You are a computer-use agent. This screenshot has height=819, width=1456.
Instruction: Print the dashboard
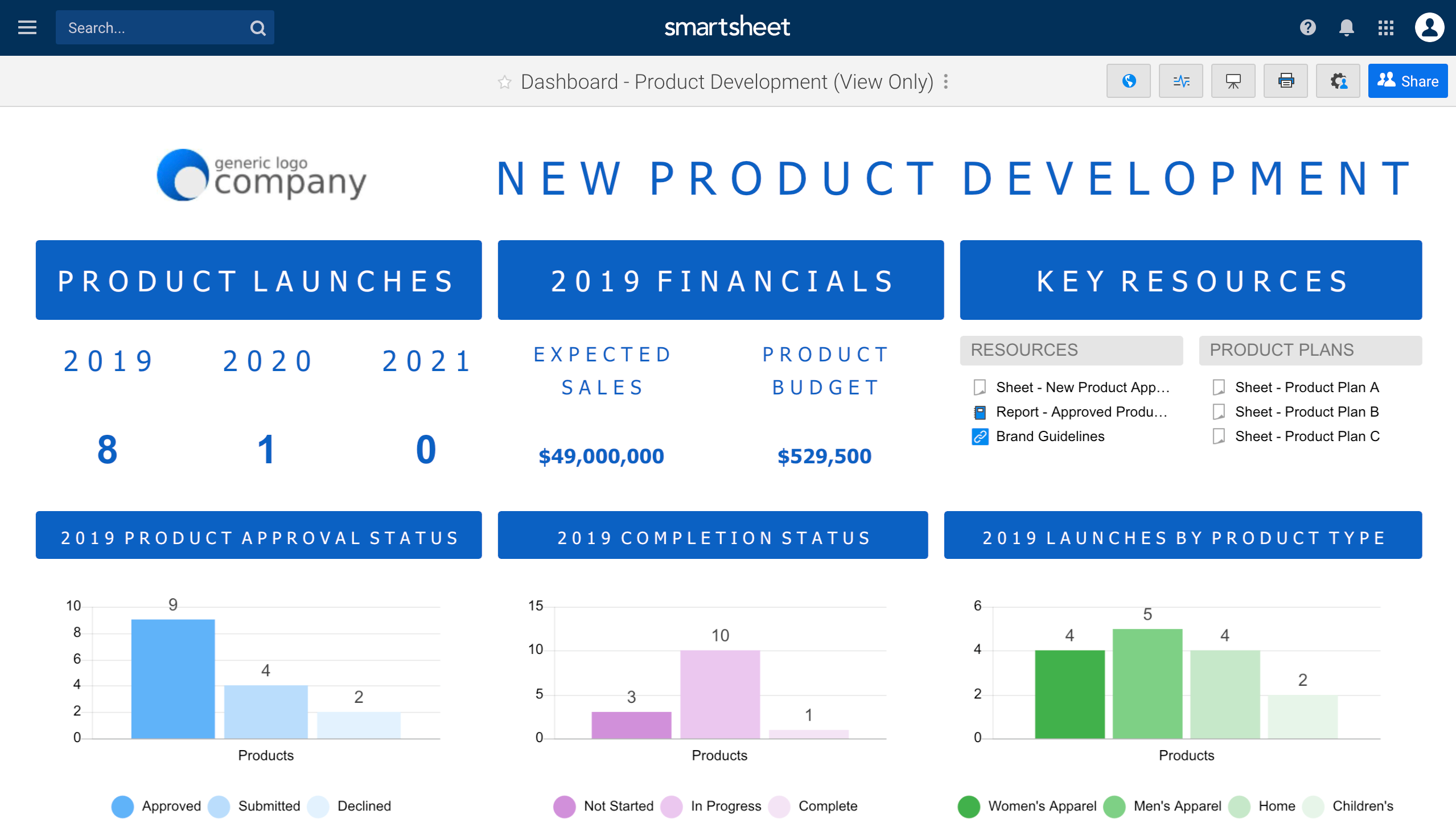click(x=1285, y=81)
